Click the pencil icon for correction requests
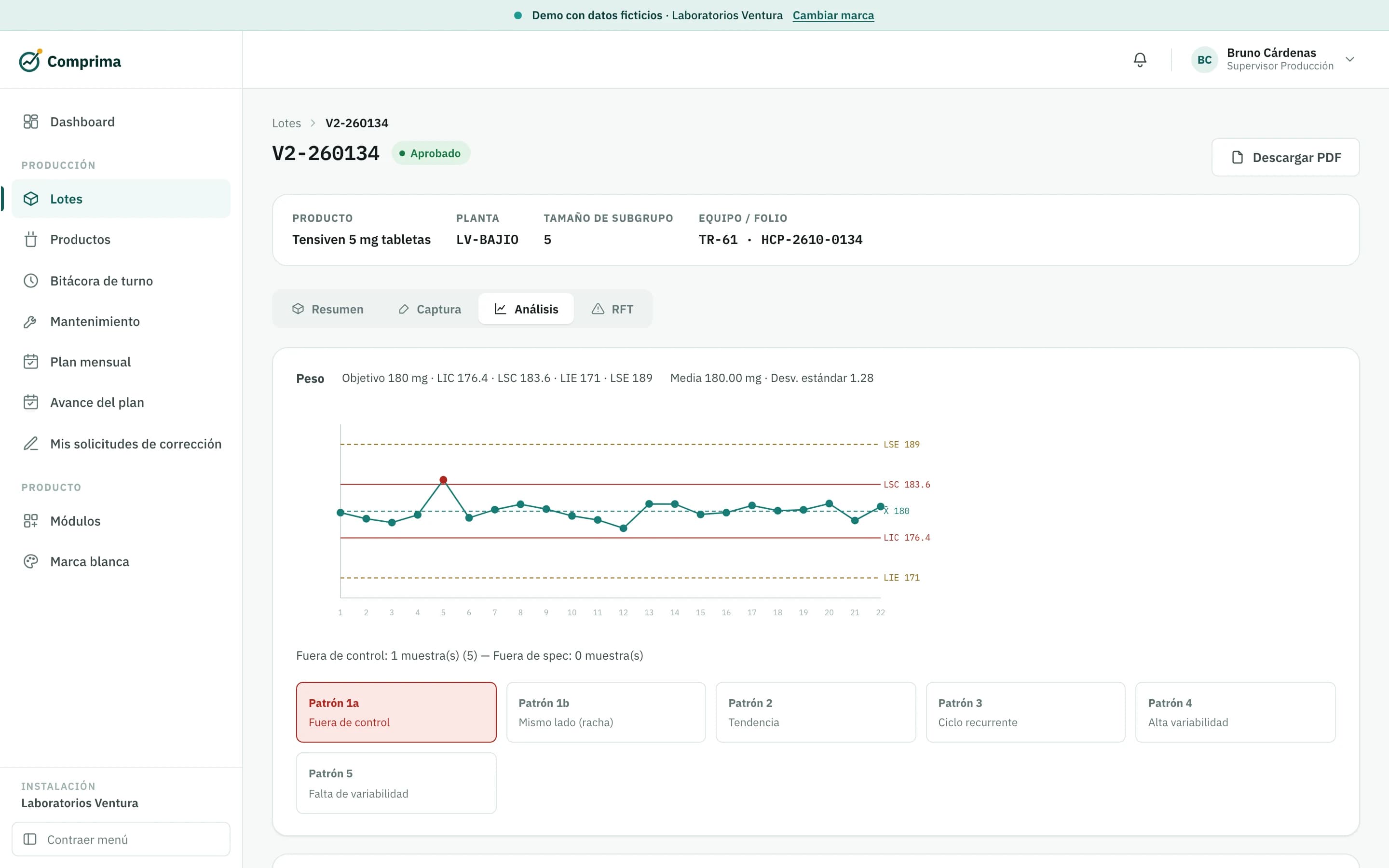Viewport: 1389px width, 868px height. 30,444
